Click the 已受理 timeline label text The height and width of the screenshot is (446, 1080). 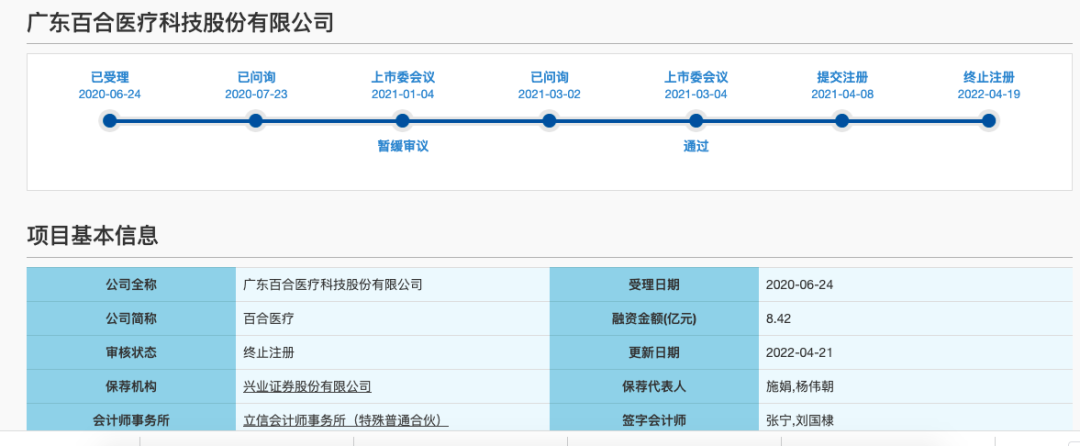coord(110,77)
